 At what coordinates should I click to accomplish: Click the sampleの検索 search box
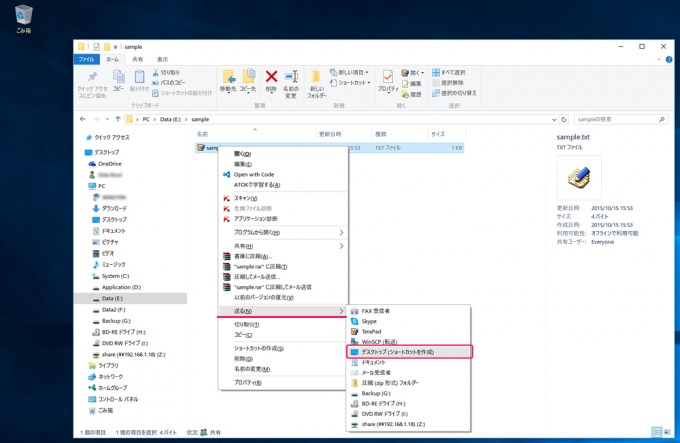click(x=621, y=119)
